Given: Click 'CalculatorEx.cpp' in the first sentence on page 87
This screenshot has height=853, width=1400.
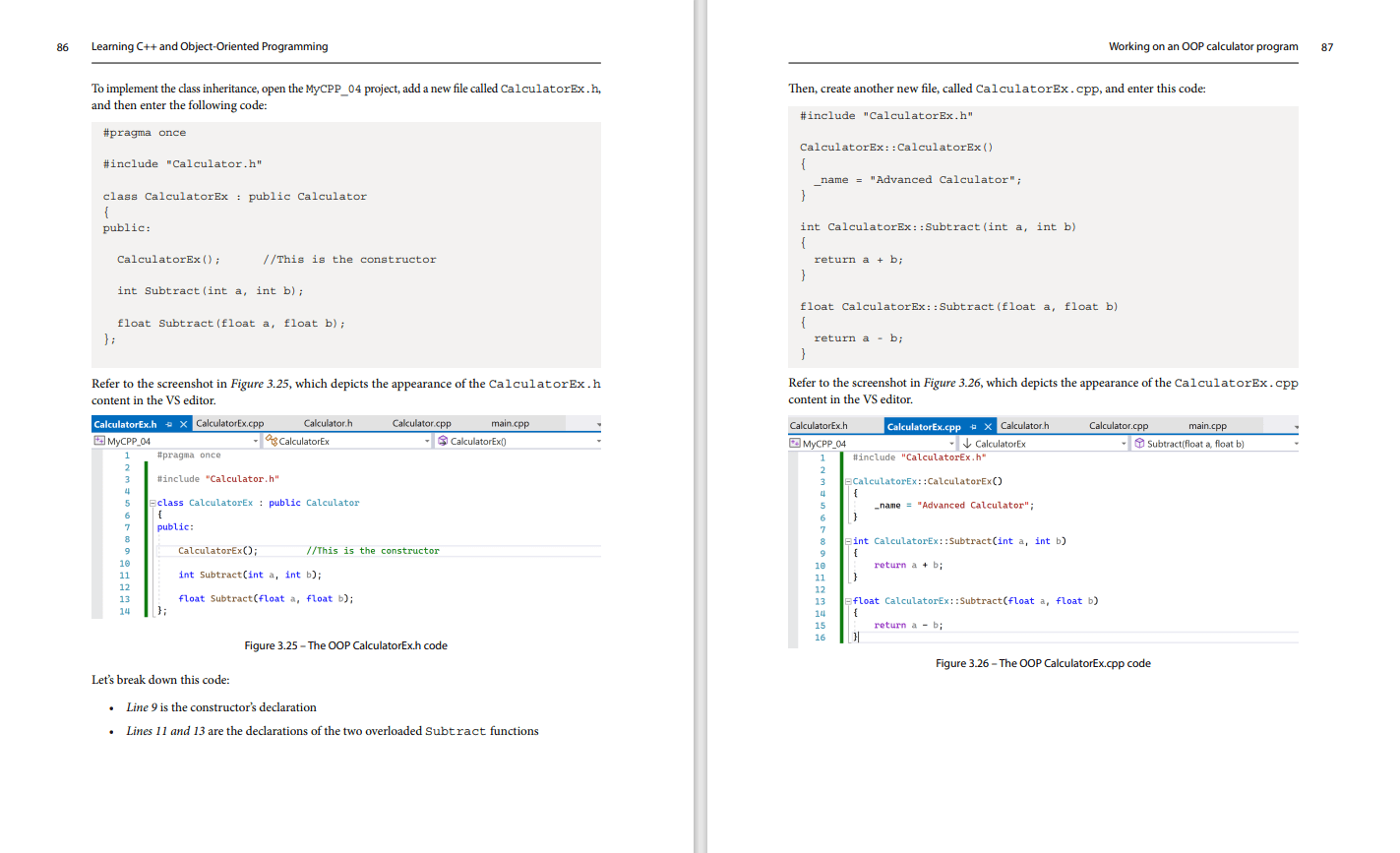Looking at the screenshot, I should (x=1037, y=89).
